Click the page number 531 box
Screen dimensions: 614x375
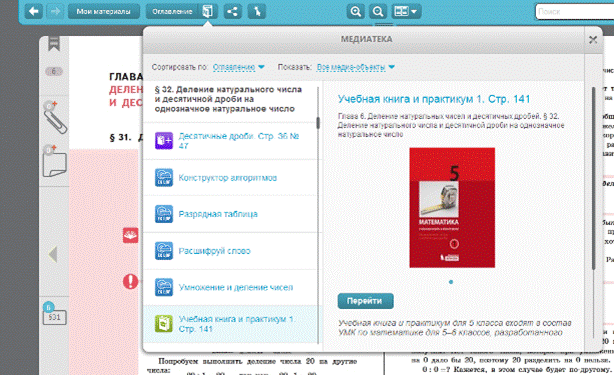(x=54, y=317)
